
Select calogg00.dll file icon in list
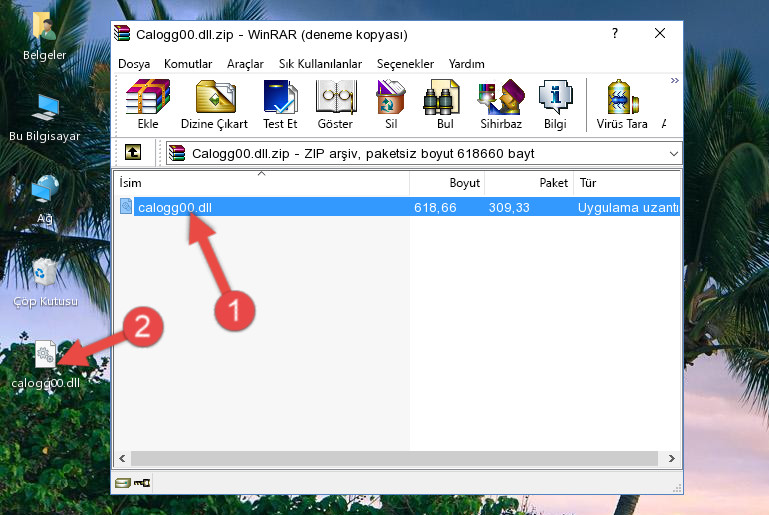click(126, 206)
